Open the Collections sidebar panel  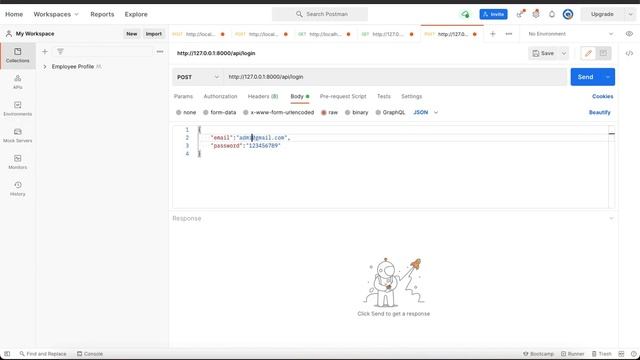(18, 56)
